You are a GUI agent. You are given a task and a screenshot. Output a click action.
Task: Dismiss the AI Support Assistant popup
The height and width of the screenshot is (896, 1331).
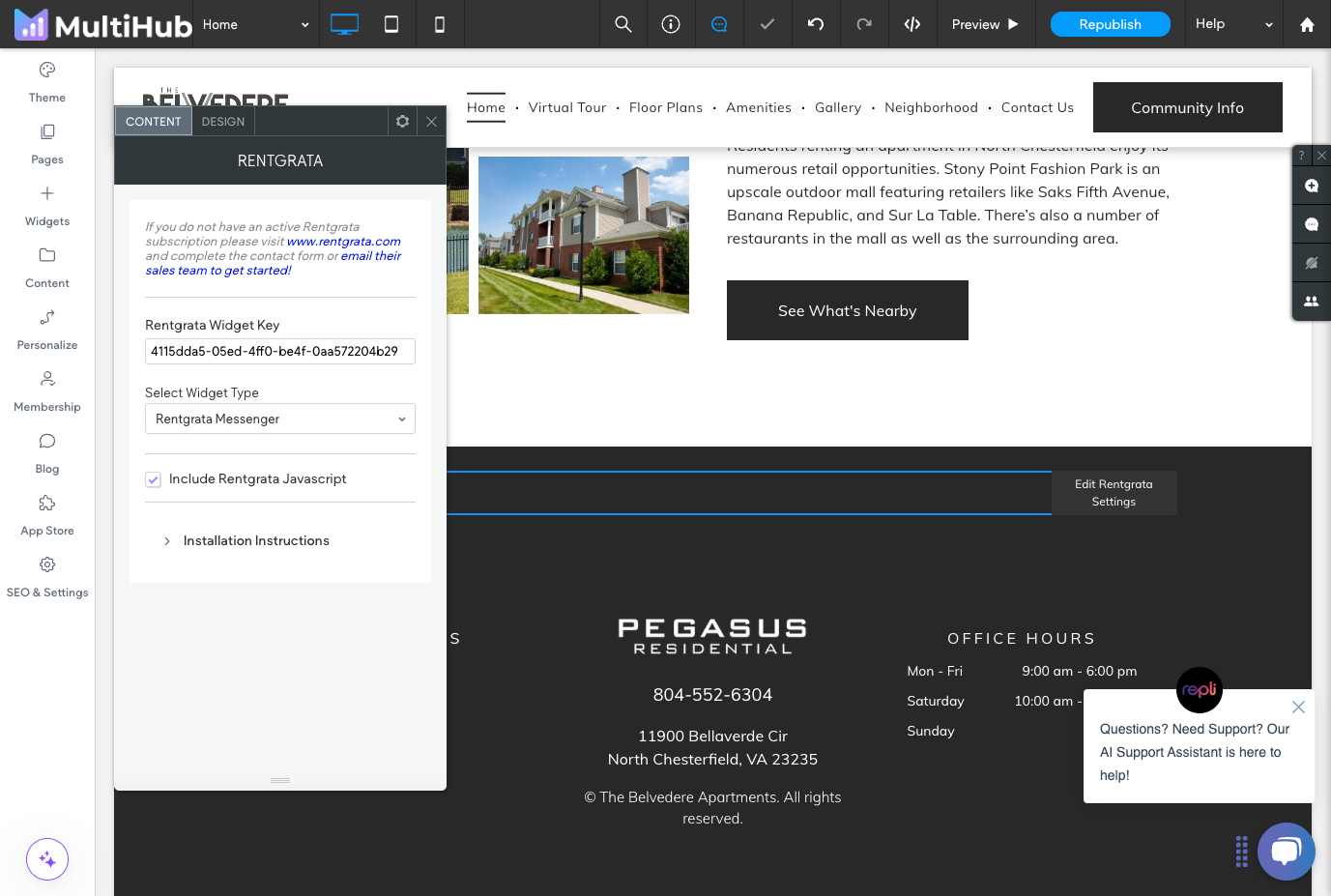point(1298,707)
